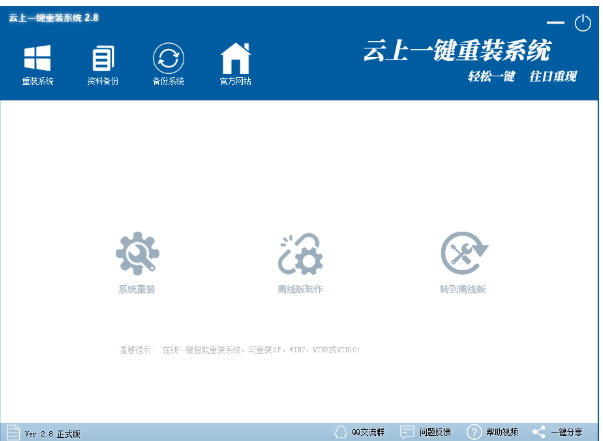The width and height of the screenshot is (603, 441).
Task: Click the Ver 2.8 正式版 version text
Action: click(52, 434)
